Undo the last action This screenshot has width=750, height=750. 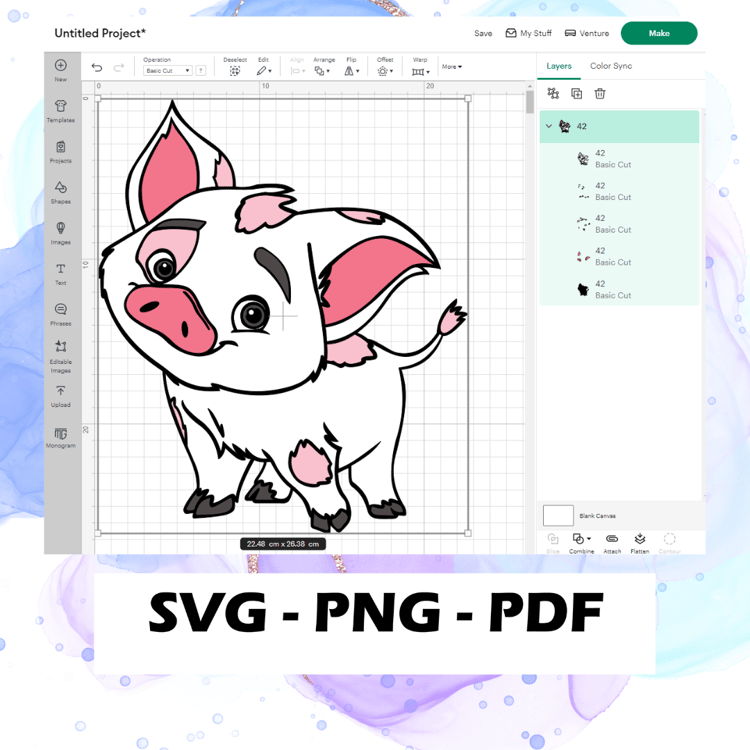click(x=97, y=67)
